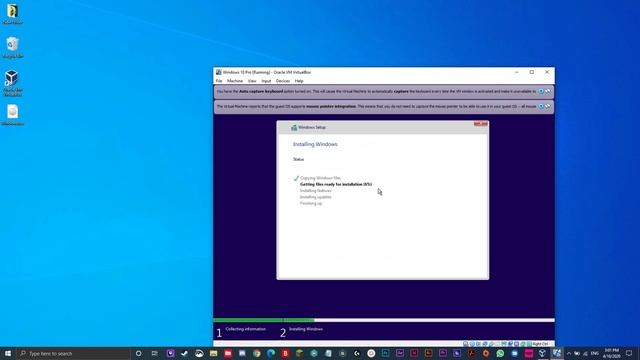Open Cortana from the taskbar
640x360 pixels.
coord(138,353)
